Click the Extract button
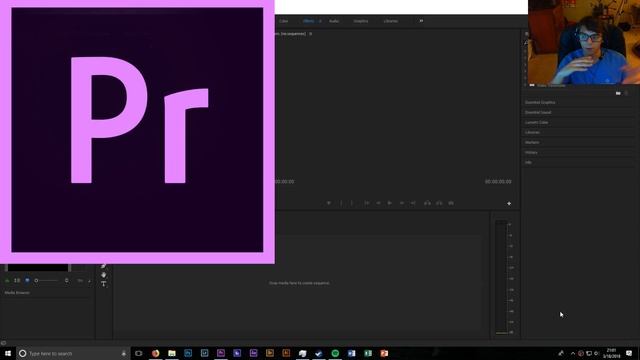The width and height of the screenshot is (640, 360). click(439, 203)
